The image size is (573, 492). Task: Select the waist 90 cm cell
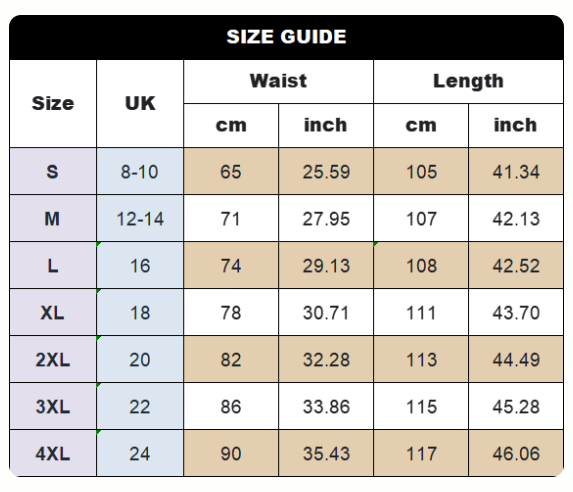[231, 453]
